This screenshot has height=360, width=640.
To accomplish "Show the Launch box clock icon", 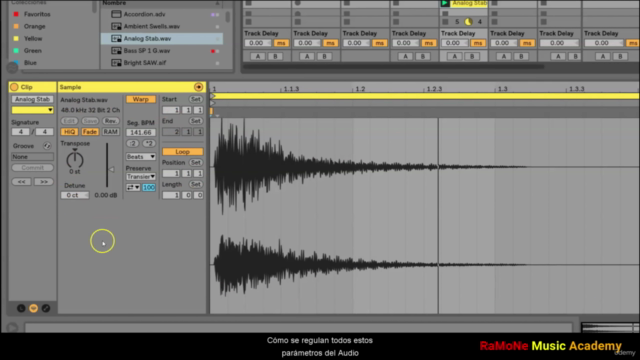I will pos(21,308).
